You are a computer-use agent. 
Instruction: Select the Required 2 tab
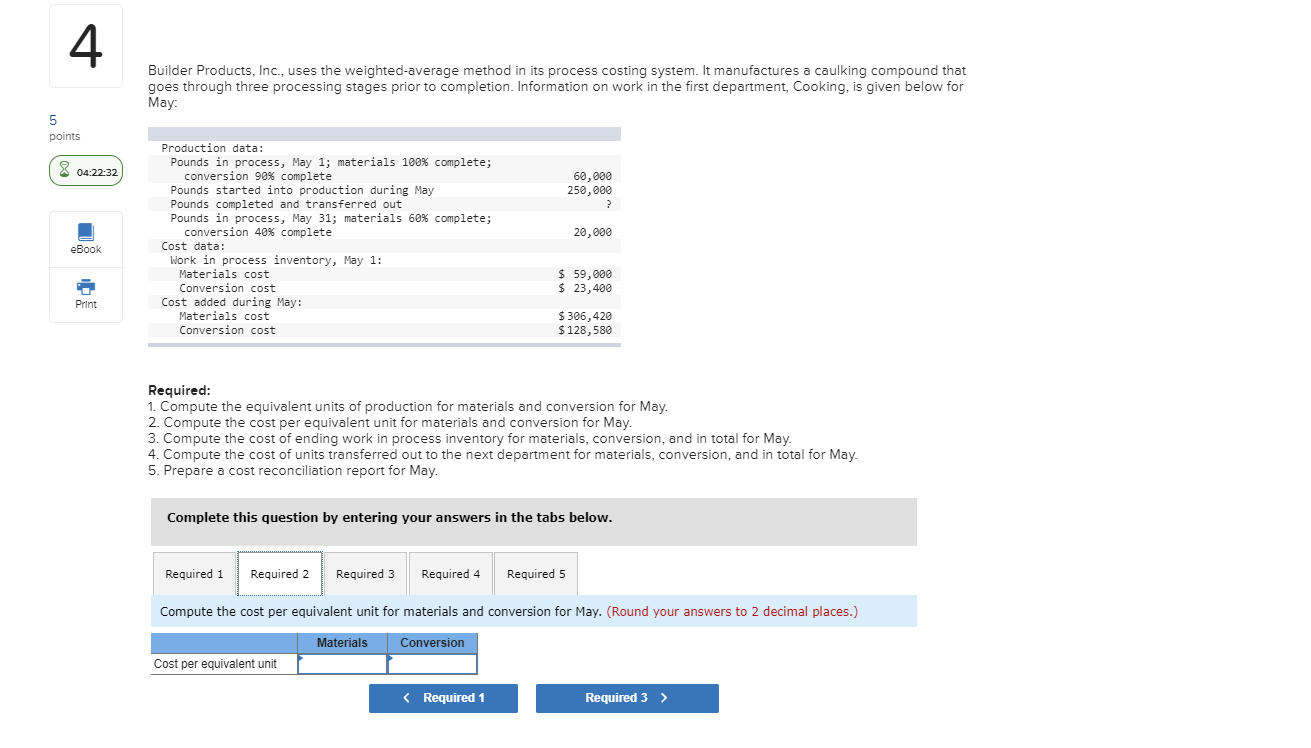coord(280,574)
